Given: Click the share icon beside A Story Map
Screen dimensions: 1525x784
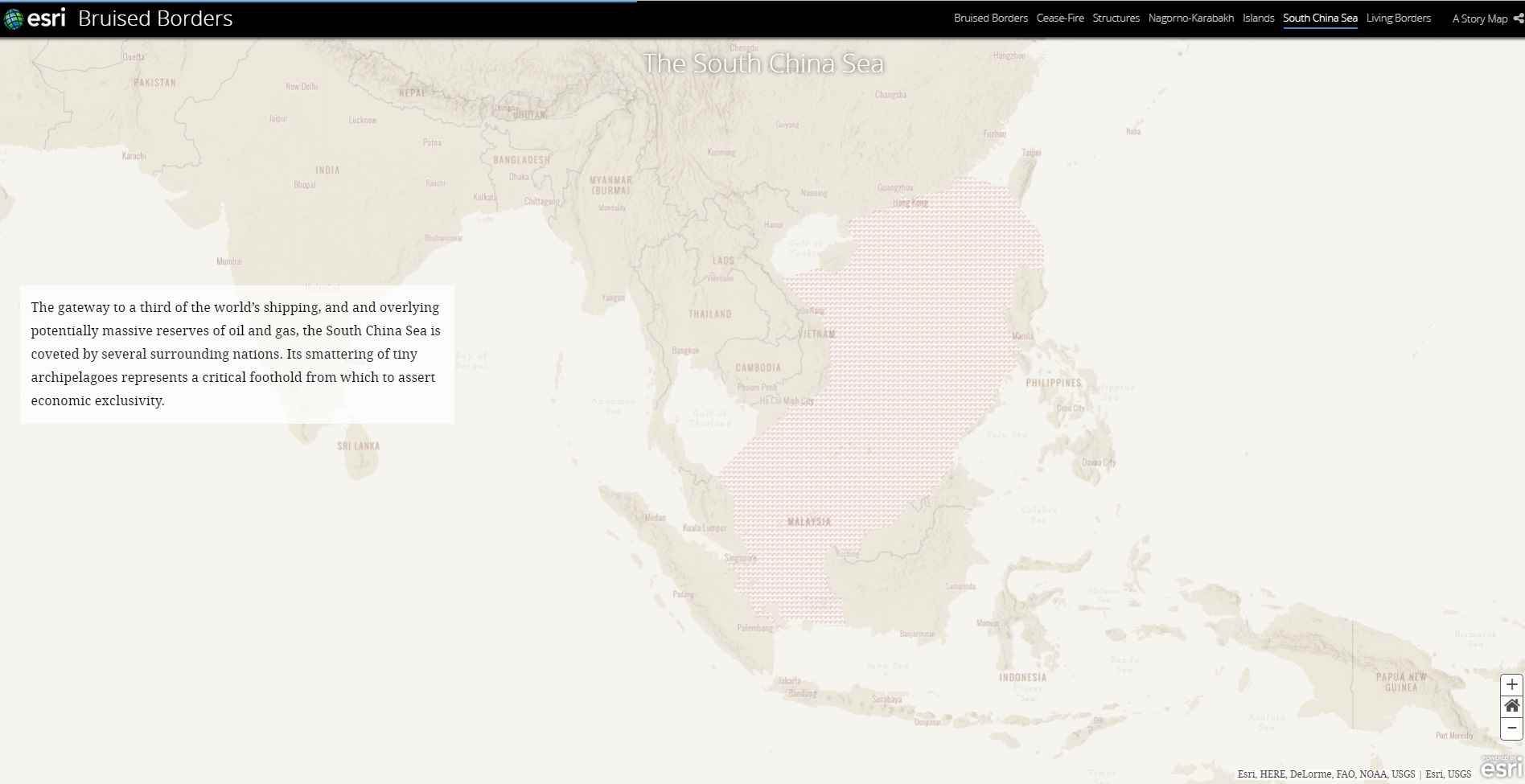Looking at the screenshot, I should (x=1517, y=18).
